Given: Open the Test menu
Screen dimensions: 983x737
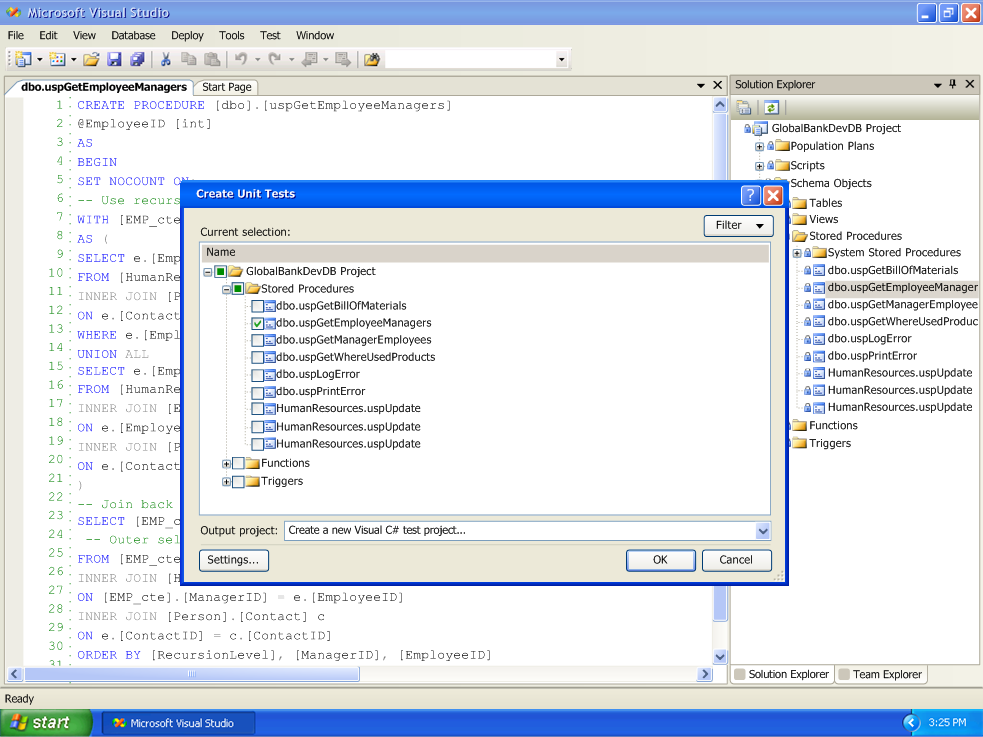Looking at the screenshot, I should [x=270, y=36].
